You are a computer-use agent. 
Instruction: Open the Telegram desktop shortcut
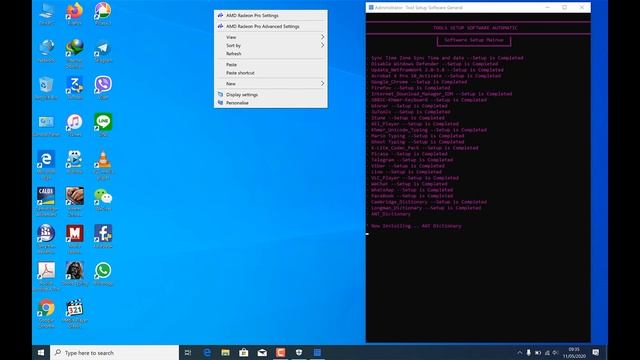click(x=103, y=51)
